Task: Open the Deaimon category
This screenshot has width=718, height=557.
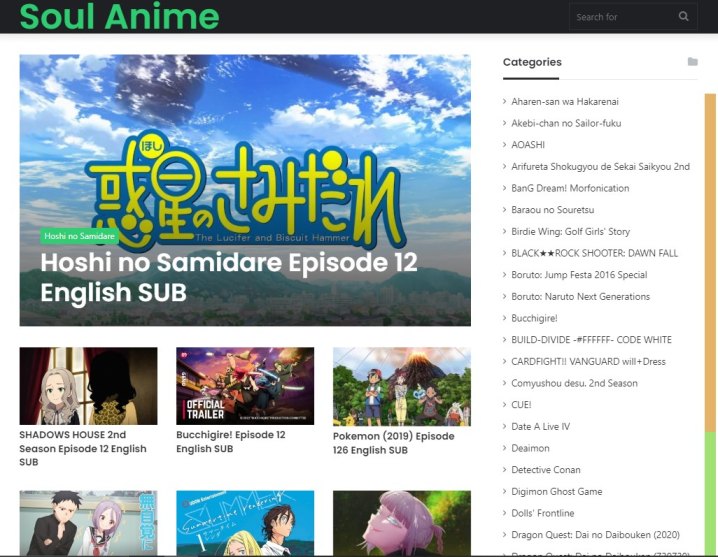Action: tap(530, 448)
